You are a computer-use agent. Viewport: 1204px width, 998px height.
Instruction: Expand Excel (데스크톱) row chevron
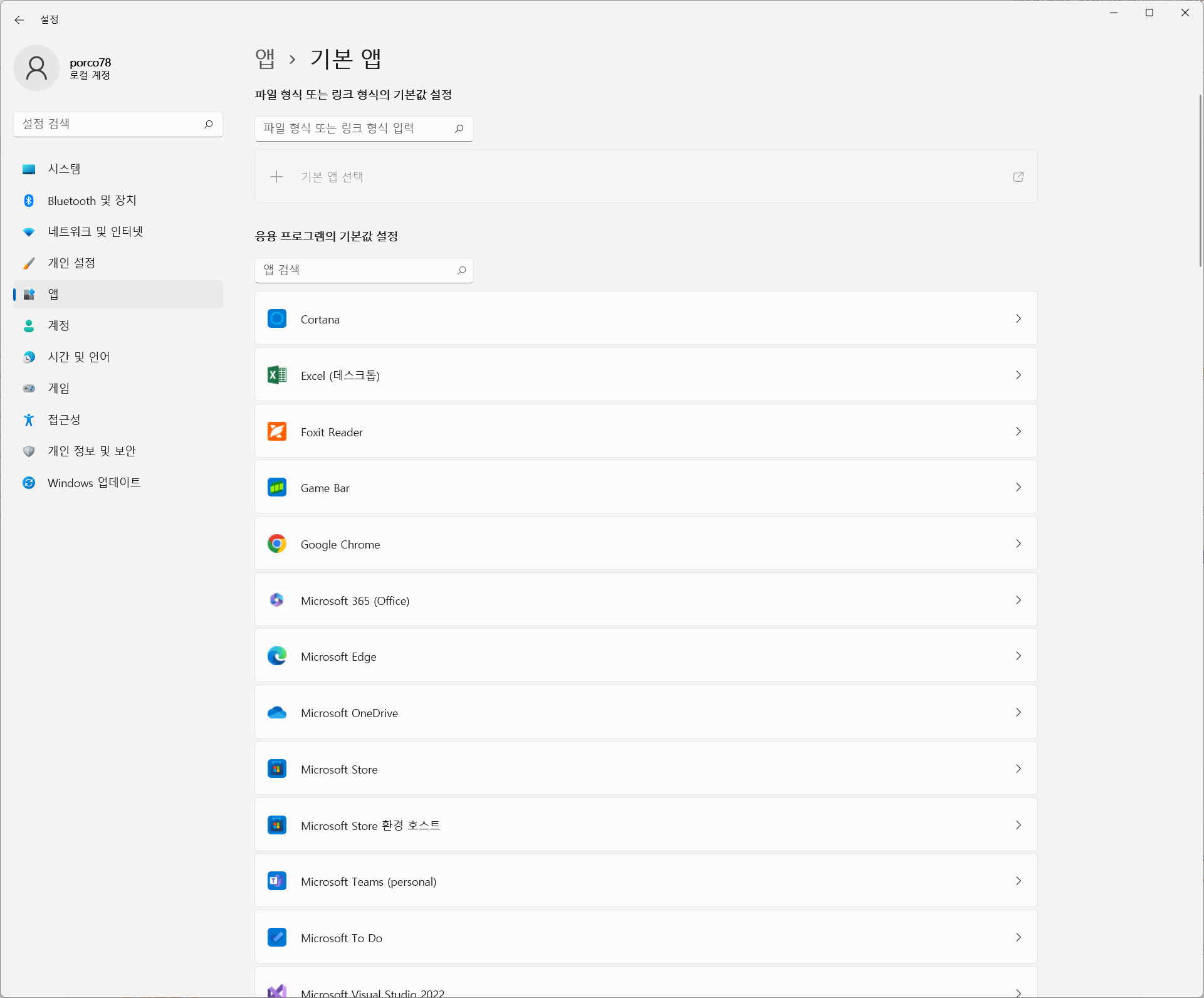click(x=1018, y=375)
